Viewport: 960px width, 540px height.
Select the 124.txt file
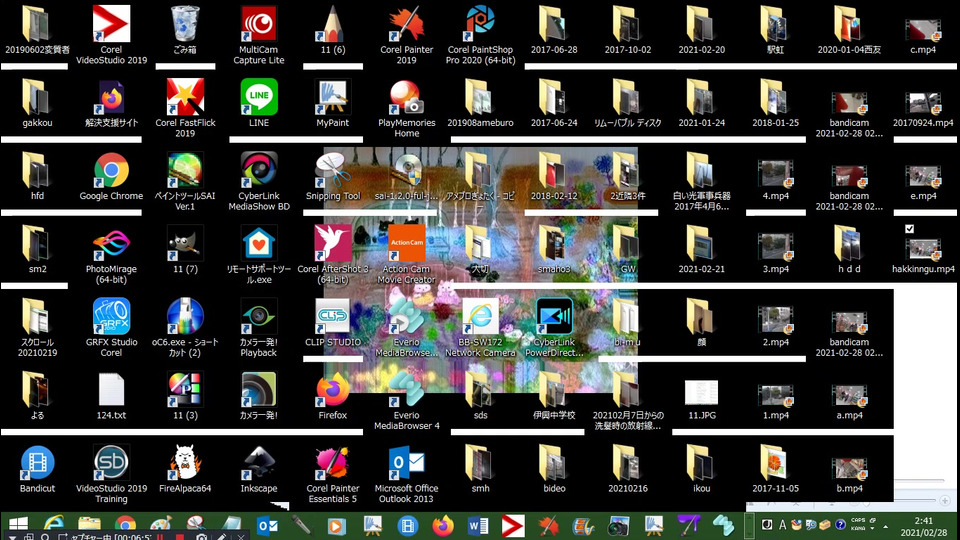point(111,396)
